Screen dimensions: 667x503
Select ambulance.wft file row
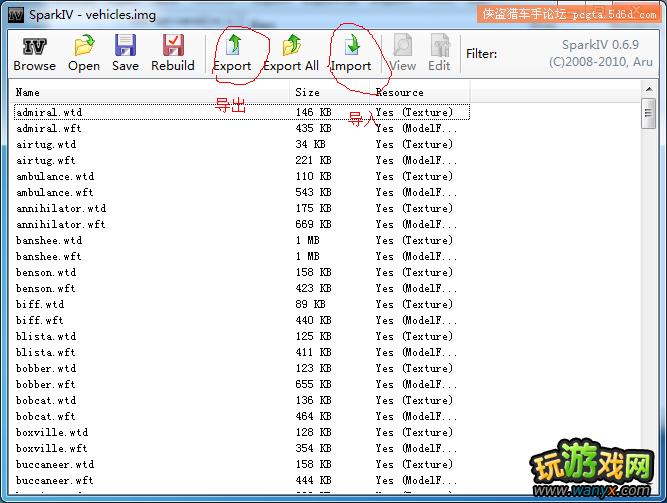point(242,192)
